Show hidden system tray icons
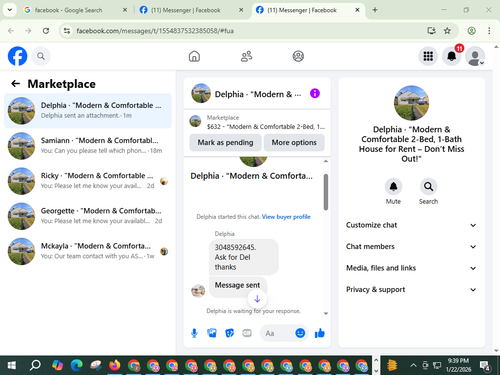The height and width of the screenshot is (375, 500). tap(413, 365)
